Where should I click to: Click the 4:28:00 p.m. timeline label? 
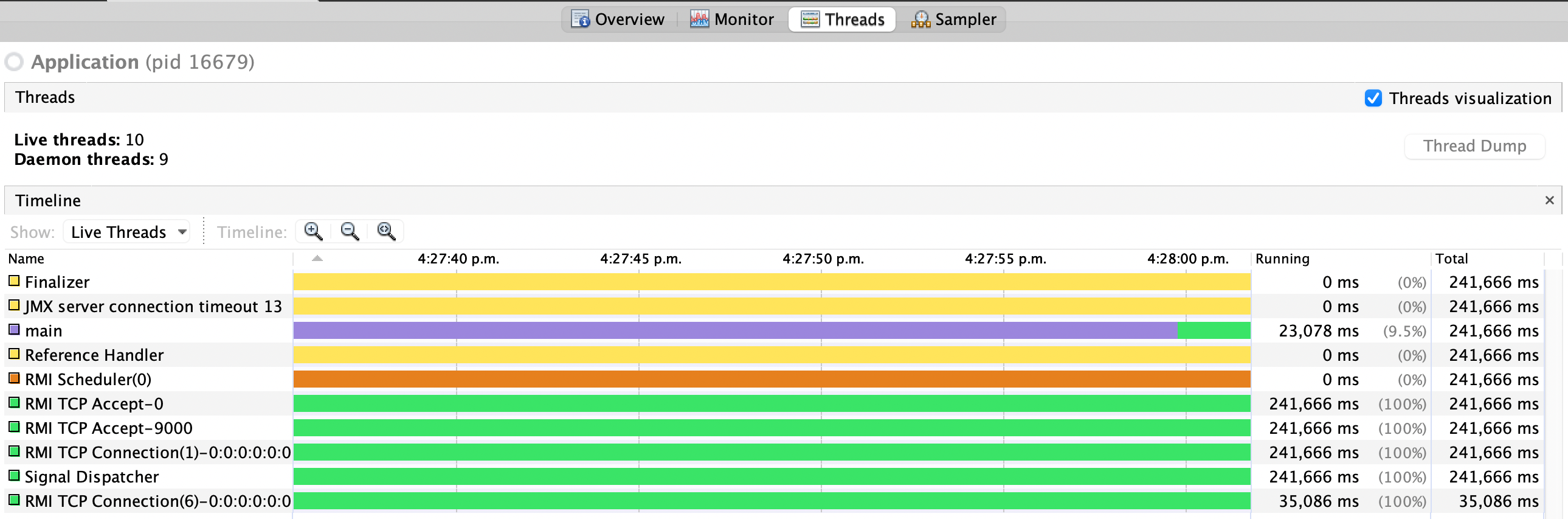point(1187,258)
